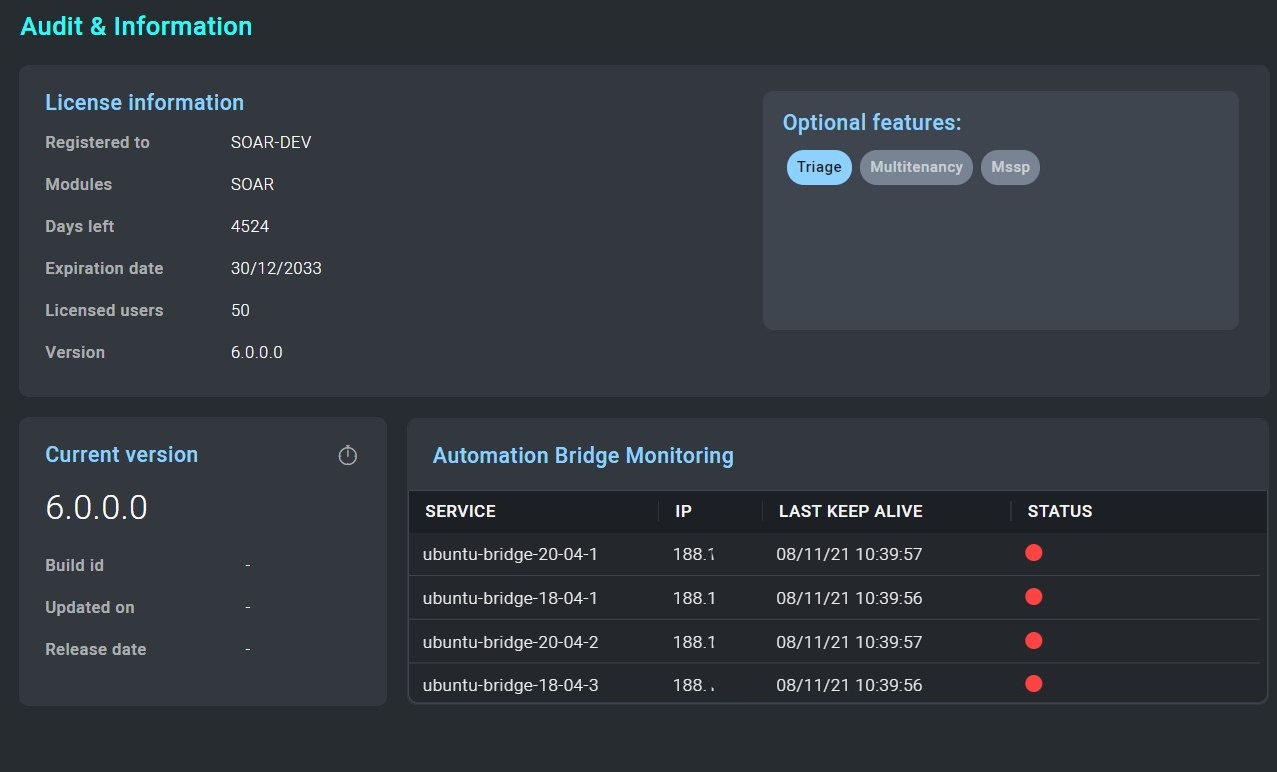The height and width of the screenshot is (772, 1277).
Task: Open the ubuntu-bridge-20-04-2 service entry
Action: pyautogui.click(x=510, y=642)
